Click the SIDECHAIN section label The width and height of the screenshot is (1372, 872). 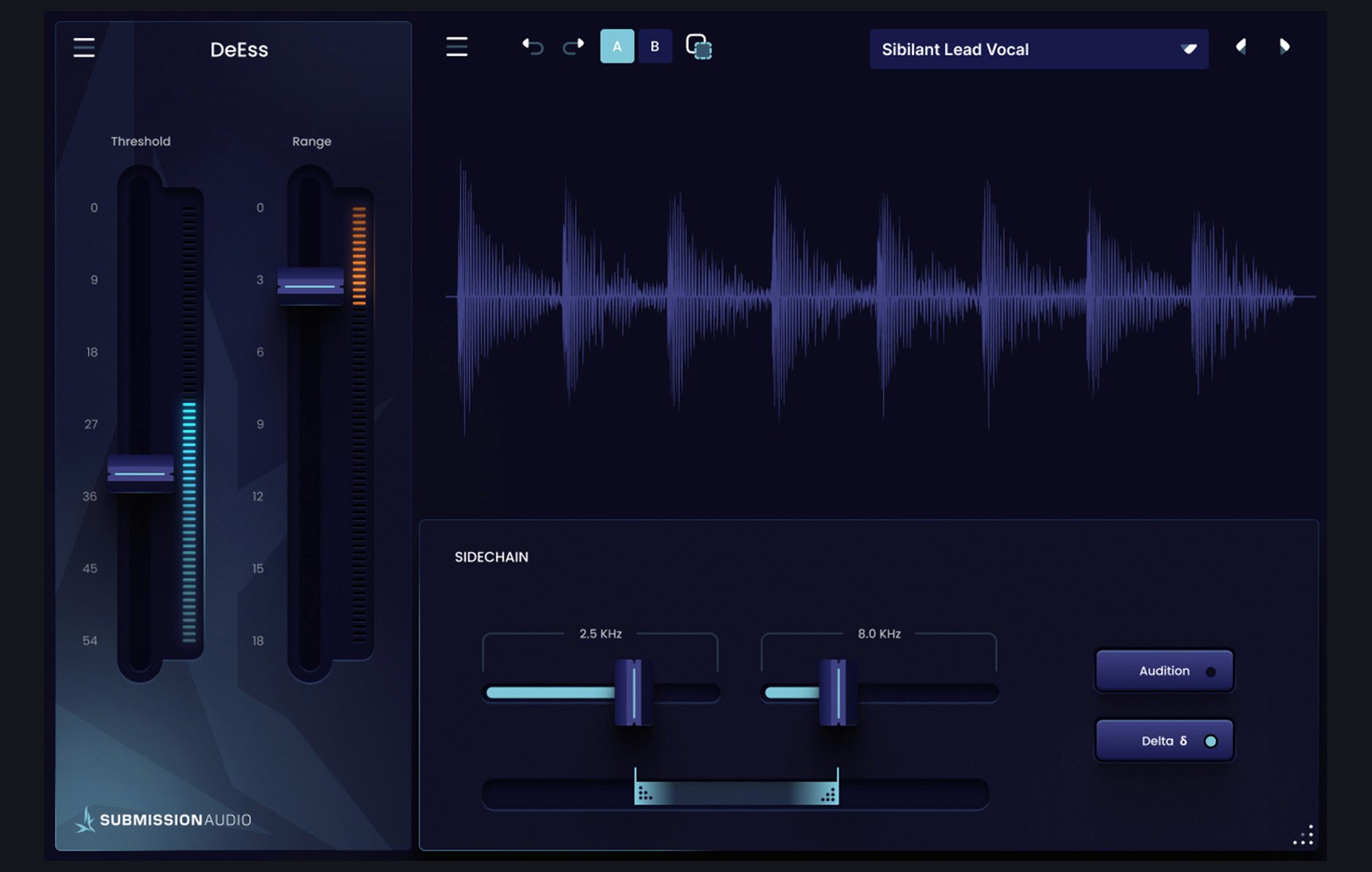pos(491,557)
